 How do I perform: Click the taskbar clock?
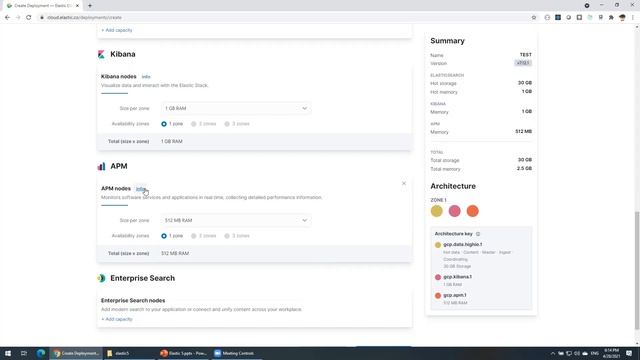pos(611,353)
